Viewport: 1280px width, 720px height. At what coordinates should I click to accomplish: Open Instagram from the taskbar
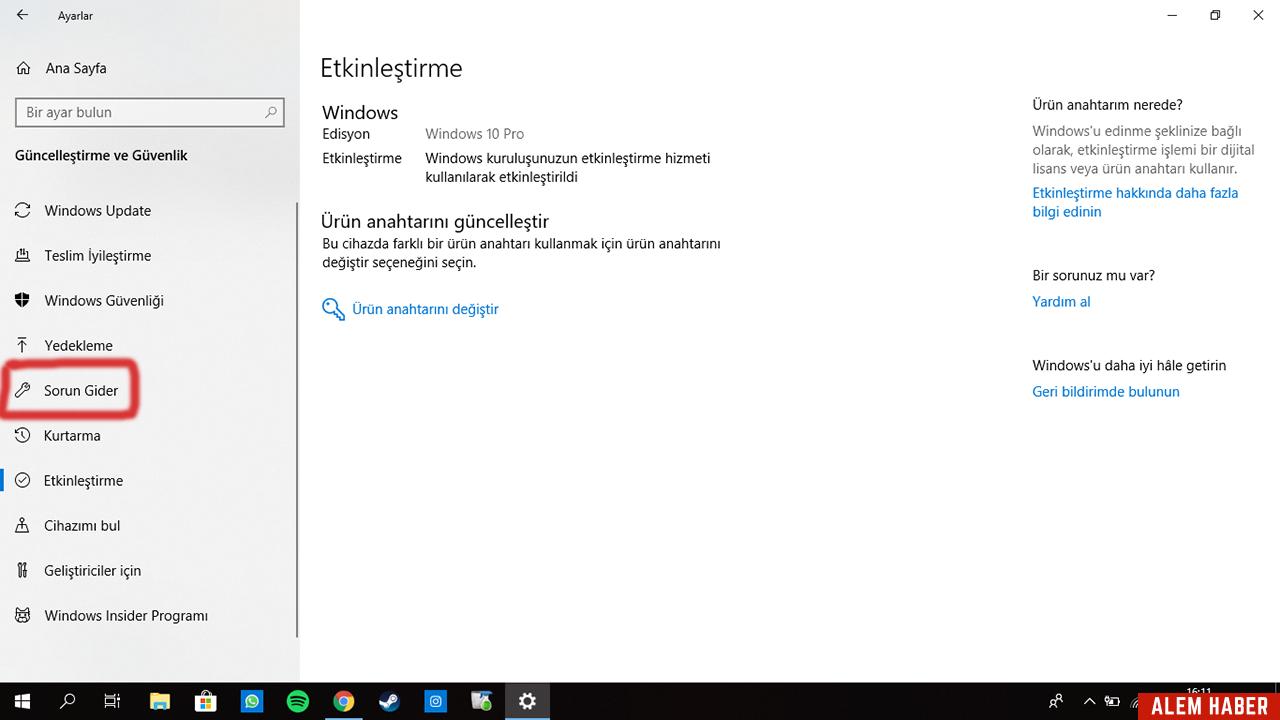point(435,700)
